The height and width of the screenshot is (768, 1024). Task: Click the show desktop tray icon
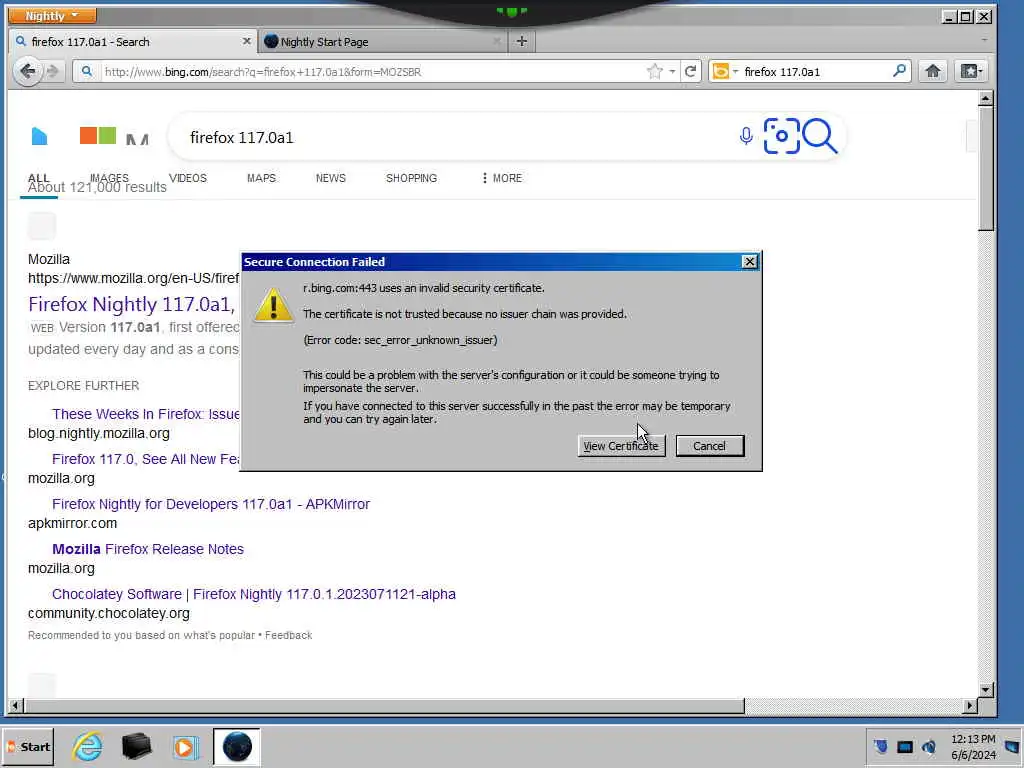pos(1012,746)
